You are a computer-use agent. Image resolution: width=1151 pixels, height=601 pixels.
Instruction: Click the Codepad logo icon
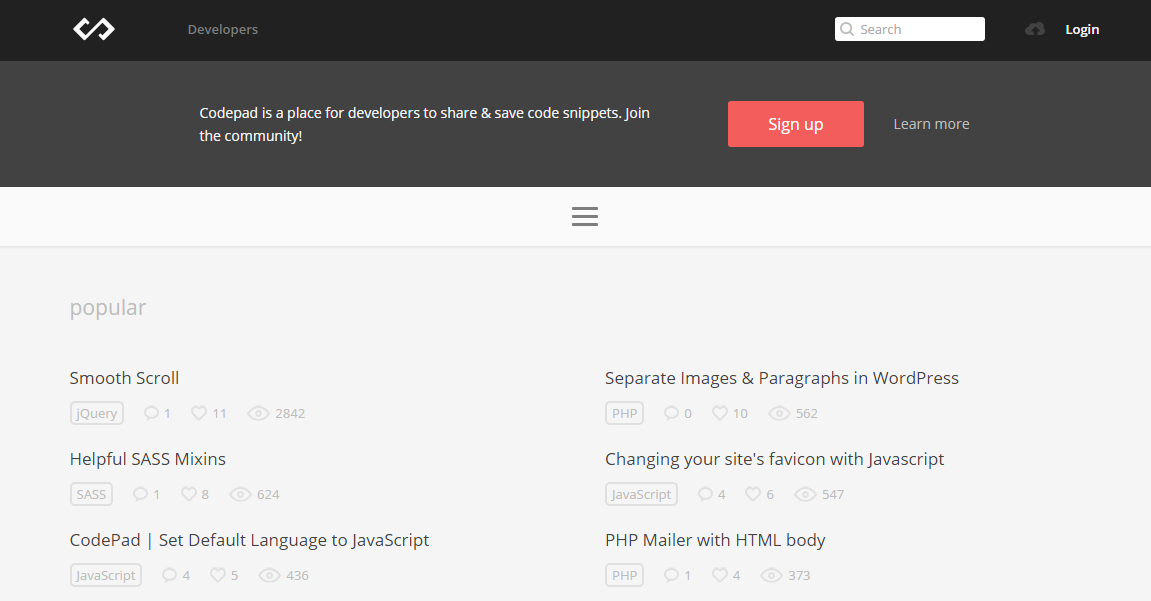[x=94, y=29]
